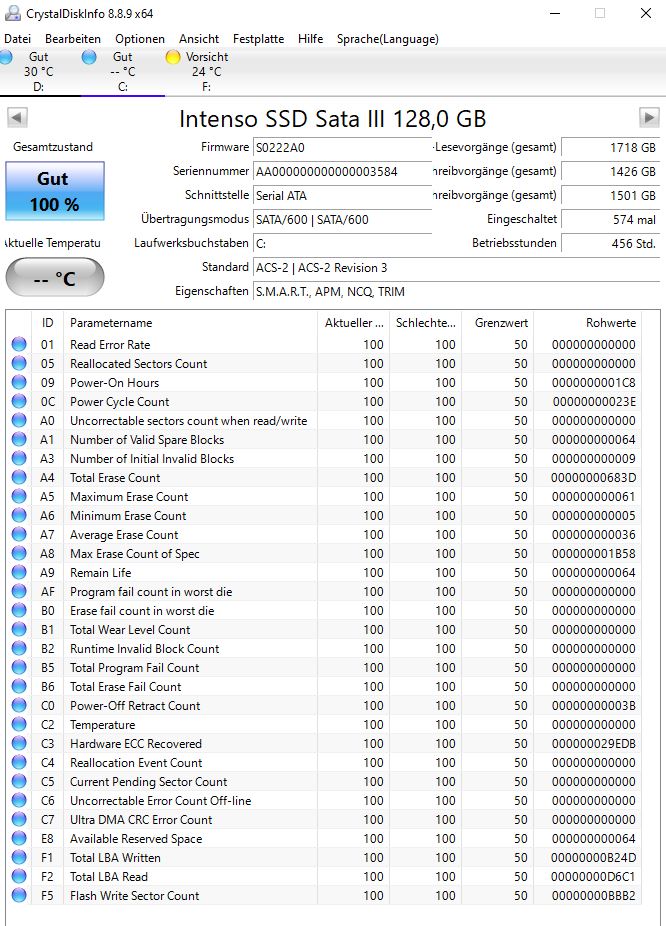The width and height of the screenshot is (666, 926).
Task: Click status icon of Available Reserved Space
Action: (19, 839)
